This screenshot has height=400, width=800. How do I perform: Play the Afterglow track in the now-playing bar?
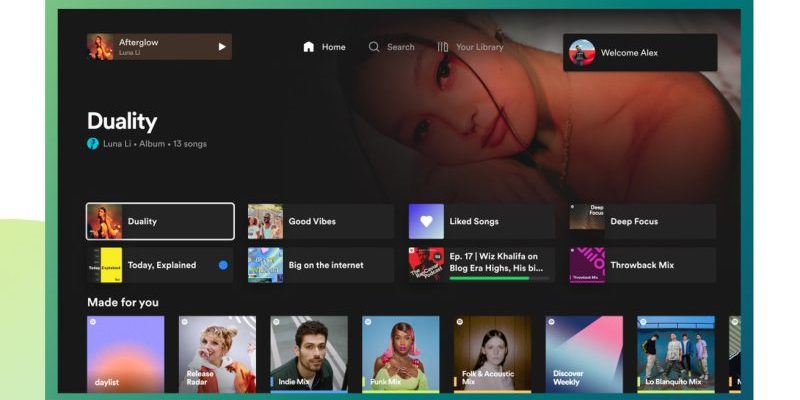[222, 47]
